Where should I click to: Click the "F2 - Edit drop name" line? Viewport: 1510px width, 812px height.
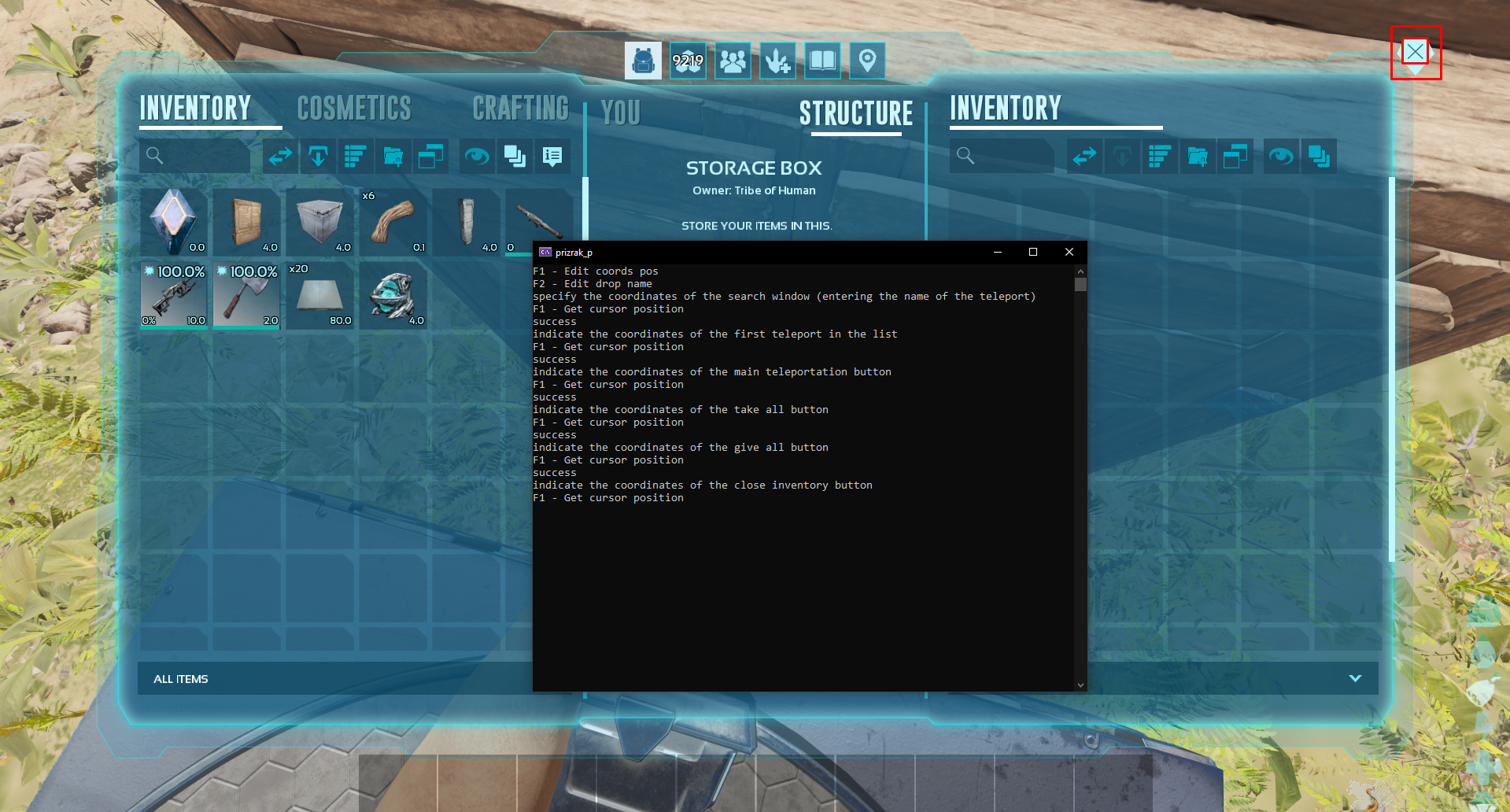593,284
